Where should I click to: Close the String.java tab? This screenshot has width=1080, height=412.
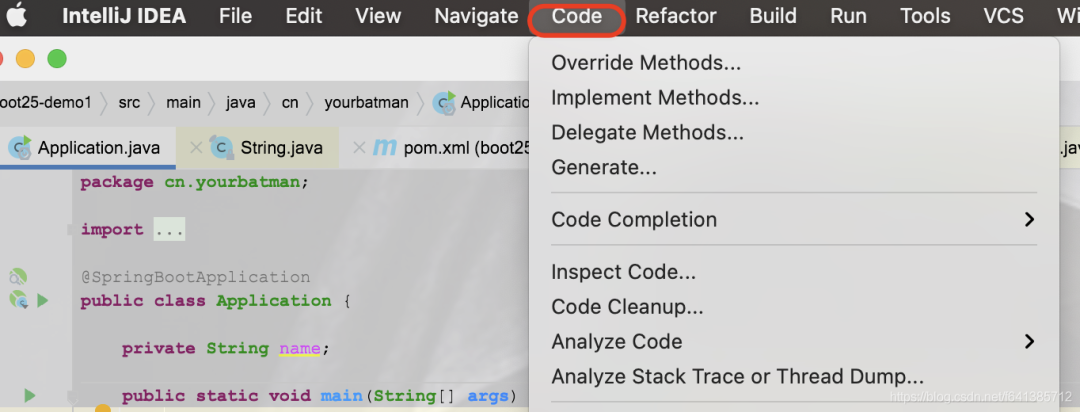click(196, 148)
